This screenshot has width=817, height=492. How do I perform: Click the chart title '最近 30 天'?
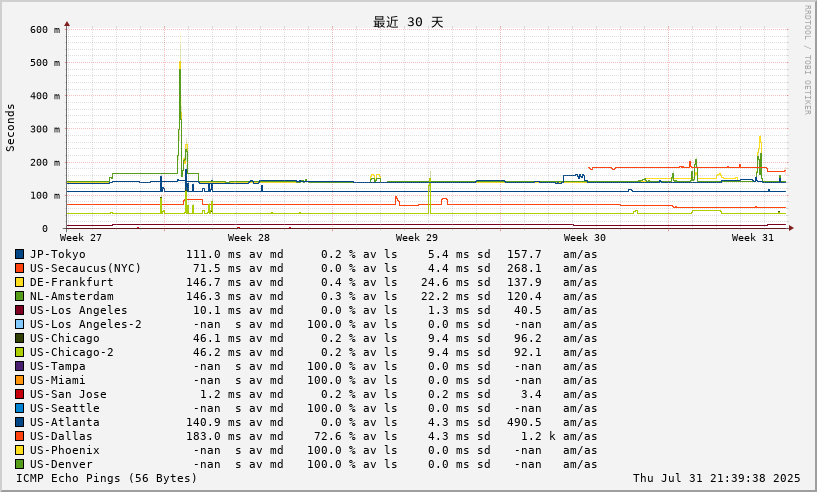408,22
